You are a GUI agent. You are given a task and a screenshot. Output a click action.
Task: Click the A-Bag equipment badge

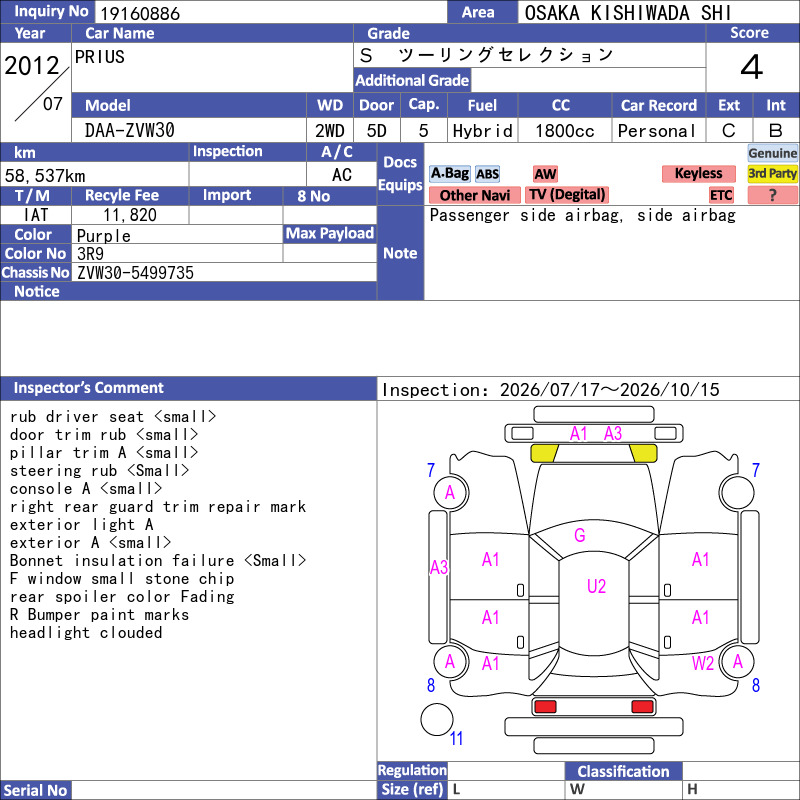click(449, 173)
